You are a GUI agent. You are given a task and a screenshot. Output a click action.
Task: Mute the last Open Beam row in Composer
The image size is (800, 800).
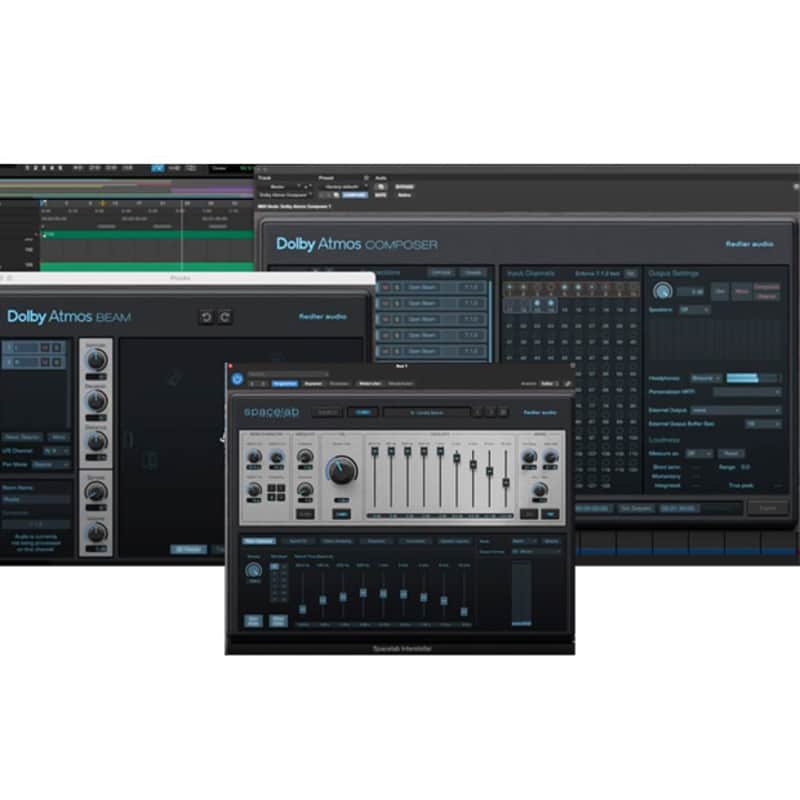385,352
